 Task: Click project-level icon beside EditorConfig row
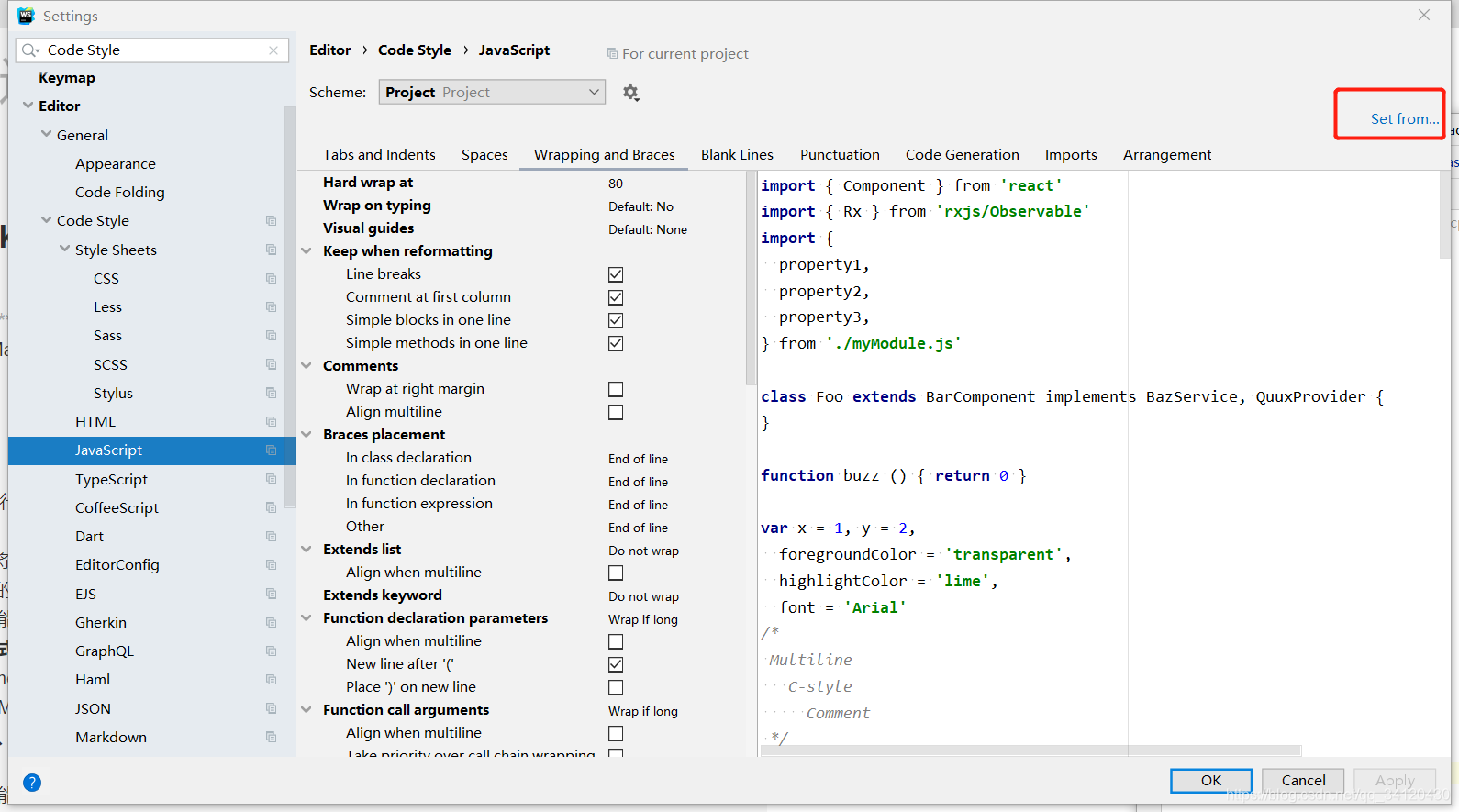coord(271,564)
